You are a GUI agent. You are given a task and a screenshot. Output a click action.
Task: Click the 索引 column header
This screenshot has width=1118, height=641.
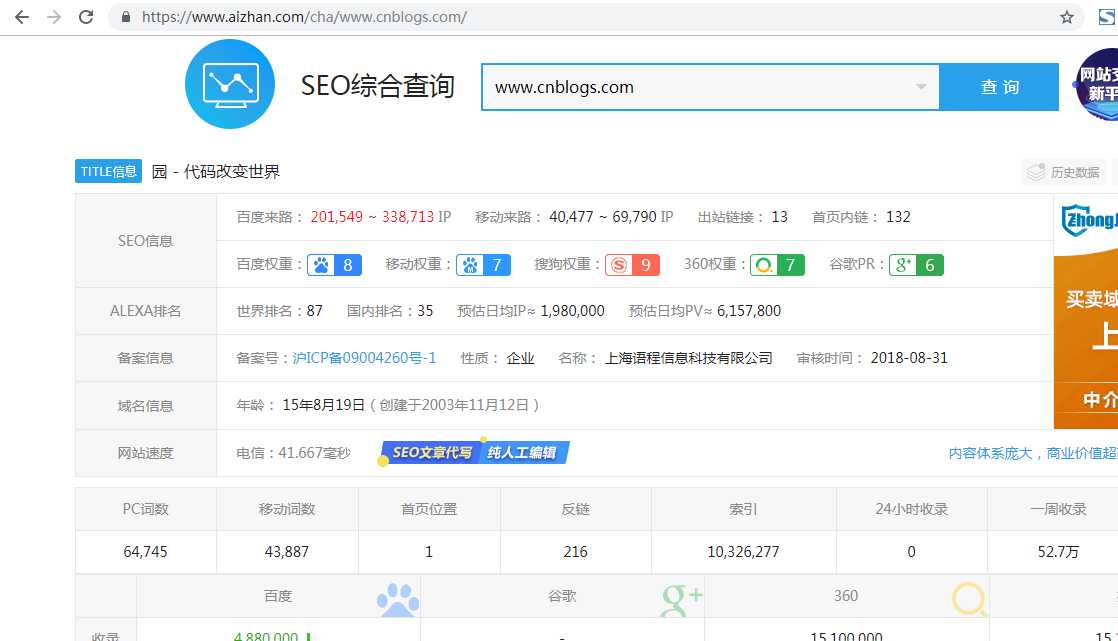click(743, 509)
